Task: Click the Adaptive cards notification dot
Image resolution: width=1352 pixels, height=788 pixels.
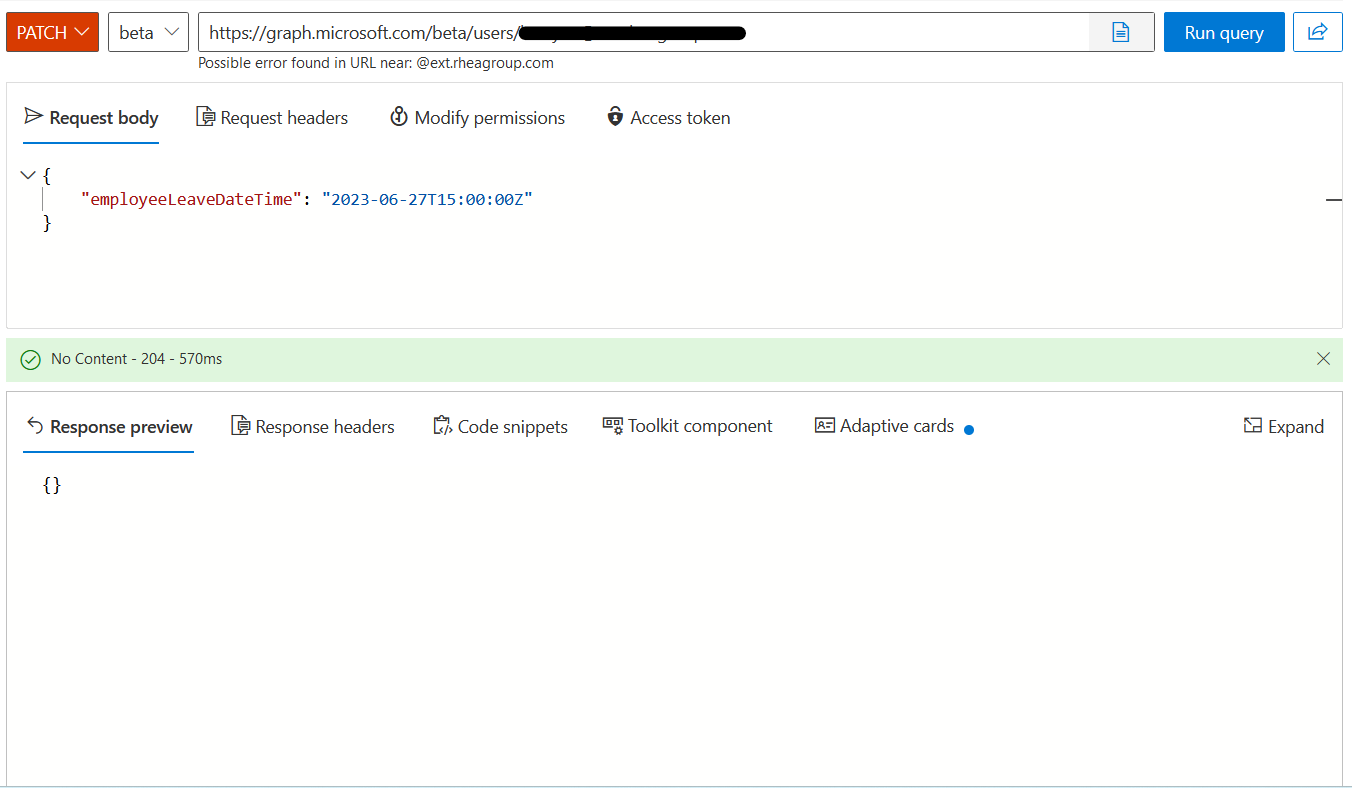Action: pos(968,429)
